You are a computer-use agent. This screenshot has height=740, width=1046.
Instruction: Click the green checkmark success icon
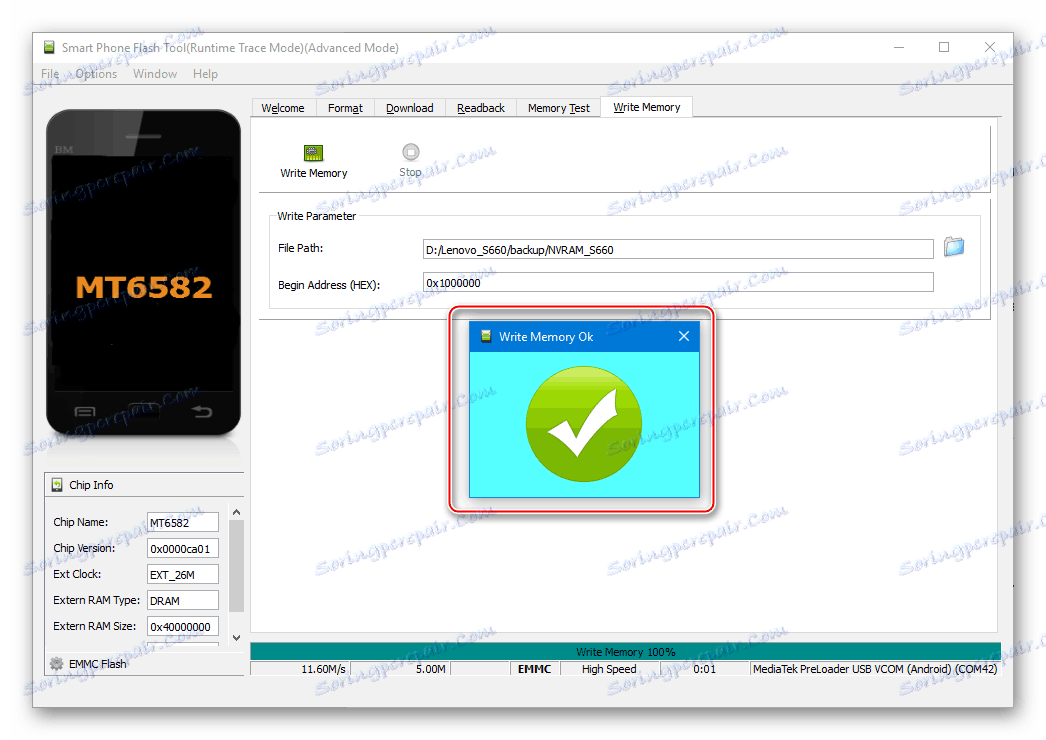583,424
